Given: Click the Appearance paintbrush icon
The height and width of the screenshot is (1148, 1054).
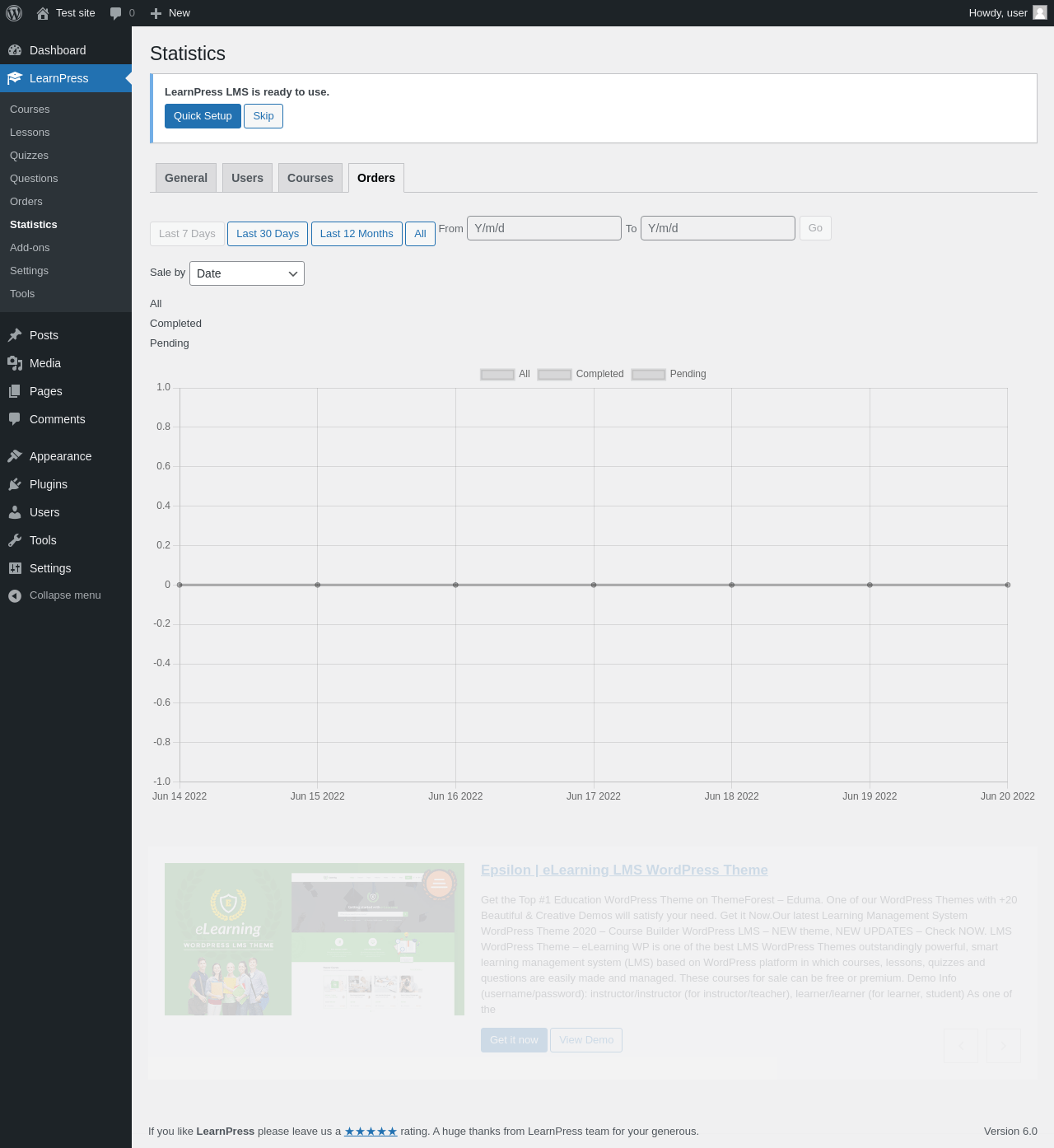Looking at the screenshot, I should tap(15, 456).
